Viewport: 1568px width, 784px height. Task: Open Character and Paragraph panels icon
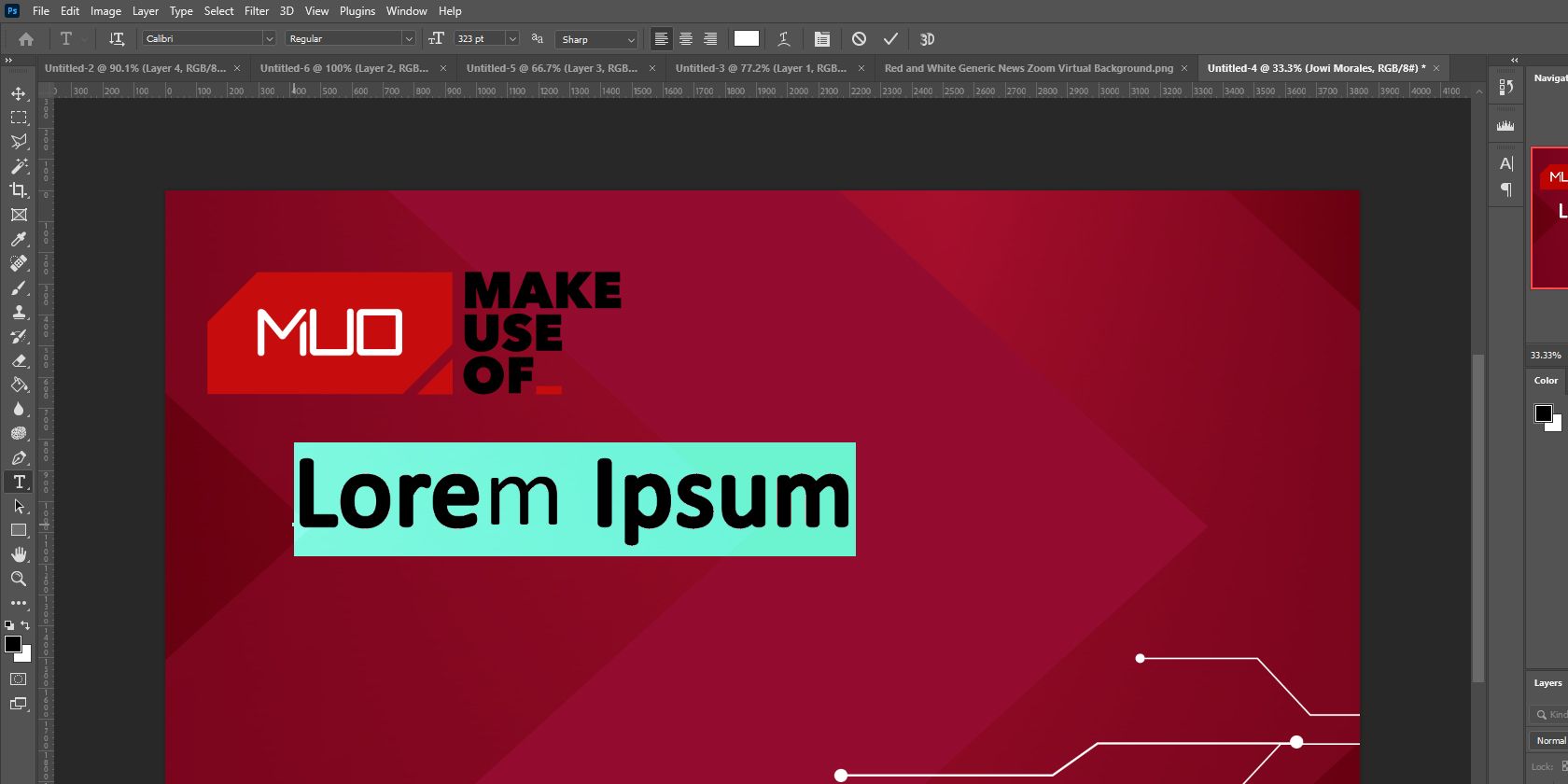(x=822, y=39)
